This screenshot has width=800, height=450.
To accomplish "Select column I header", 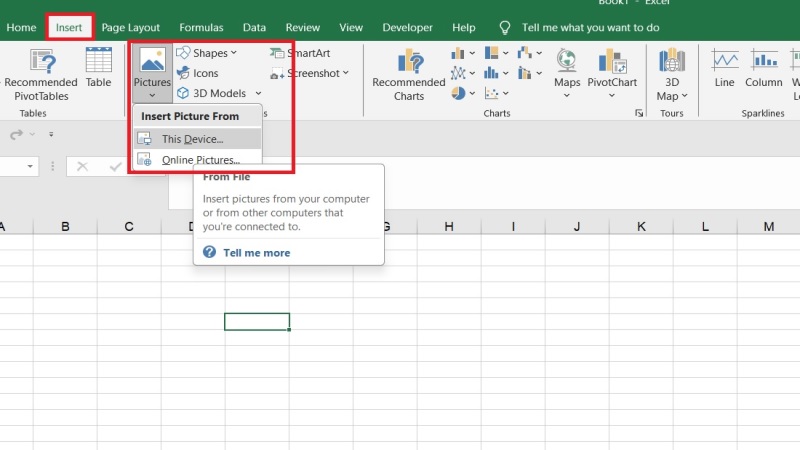I will point(513,227).
